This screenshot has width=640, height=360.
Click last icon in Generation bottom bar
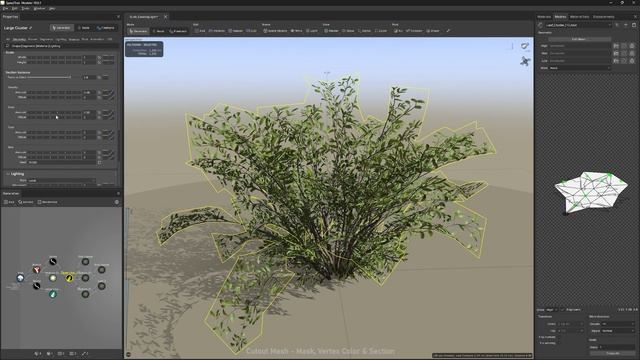(x=85, y=354)
